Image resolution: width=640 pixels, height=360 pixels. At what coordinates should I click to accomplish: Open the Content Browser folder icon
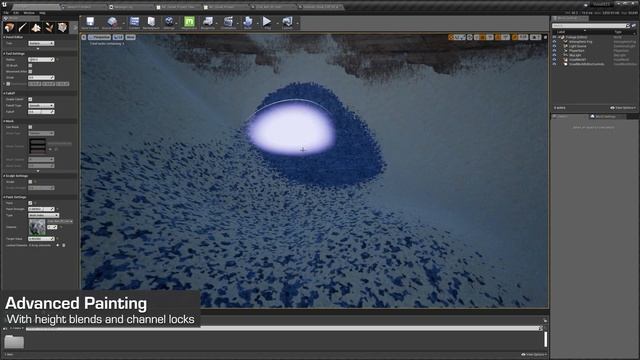coord(14,342)
